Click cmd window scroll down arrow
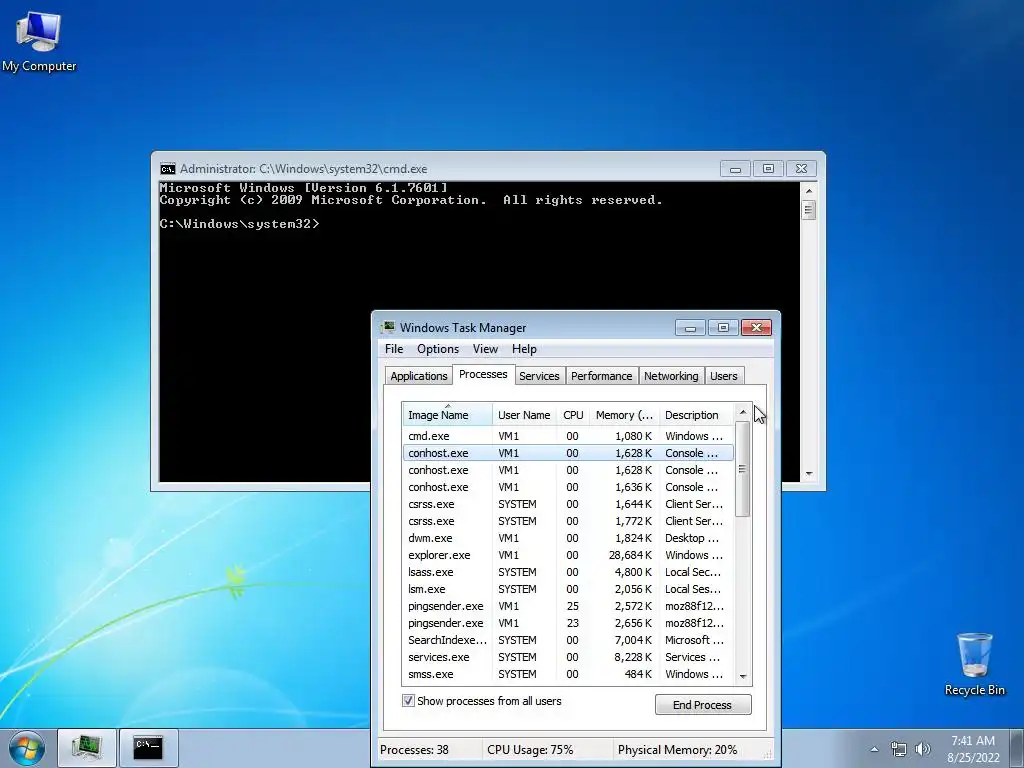Screen dimensions: 1024x768 click(808, 473)
